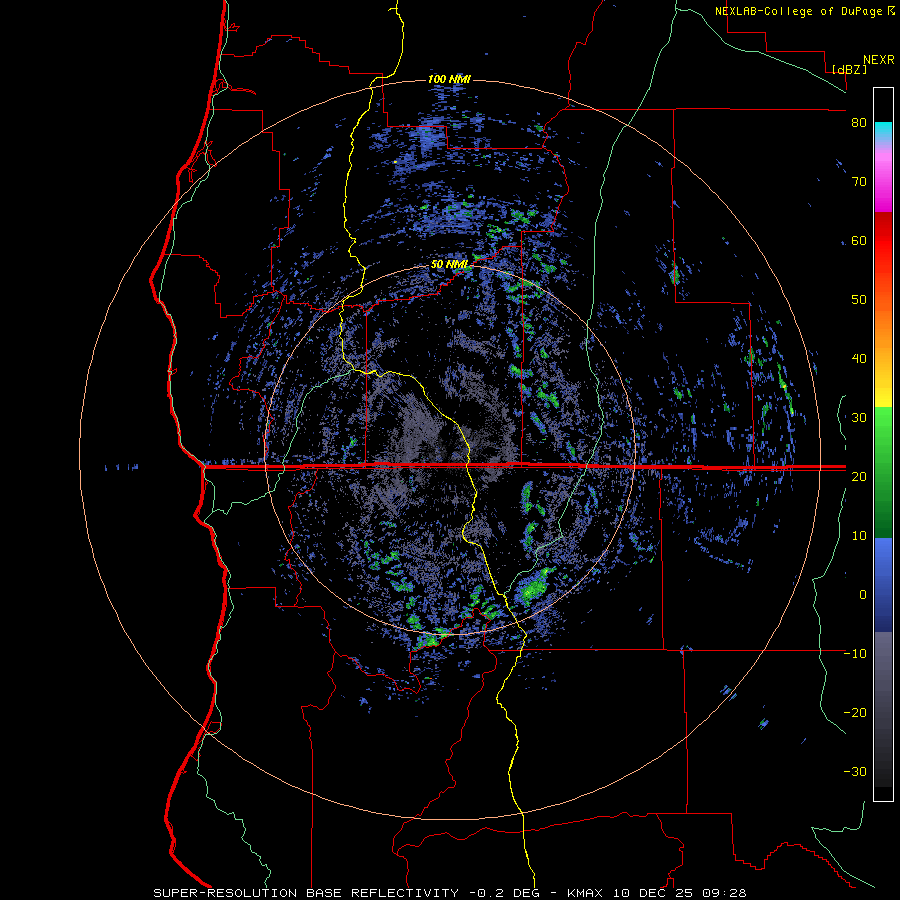
Task: Click the 50 value on the dBZ scale
Action: [x=859, y=300]
